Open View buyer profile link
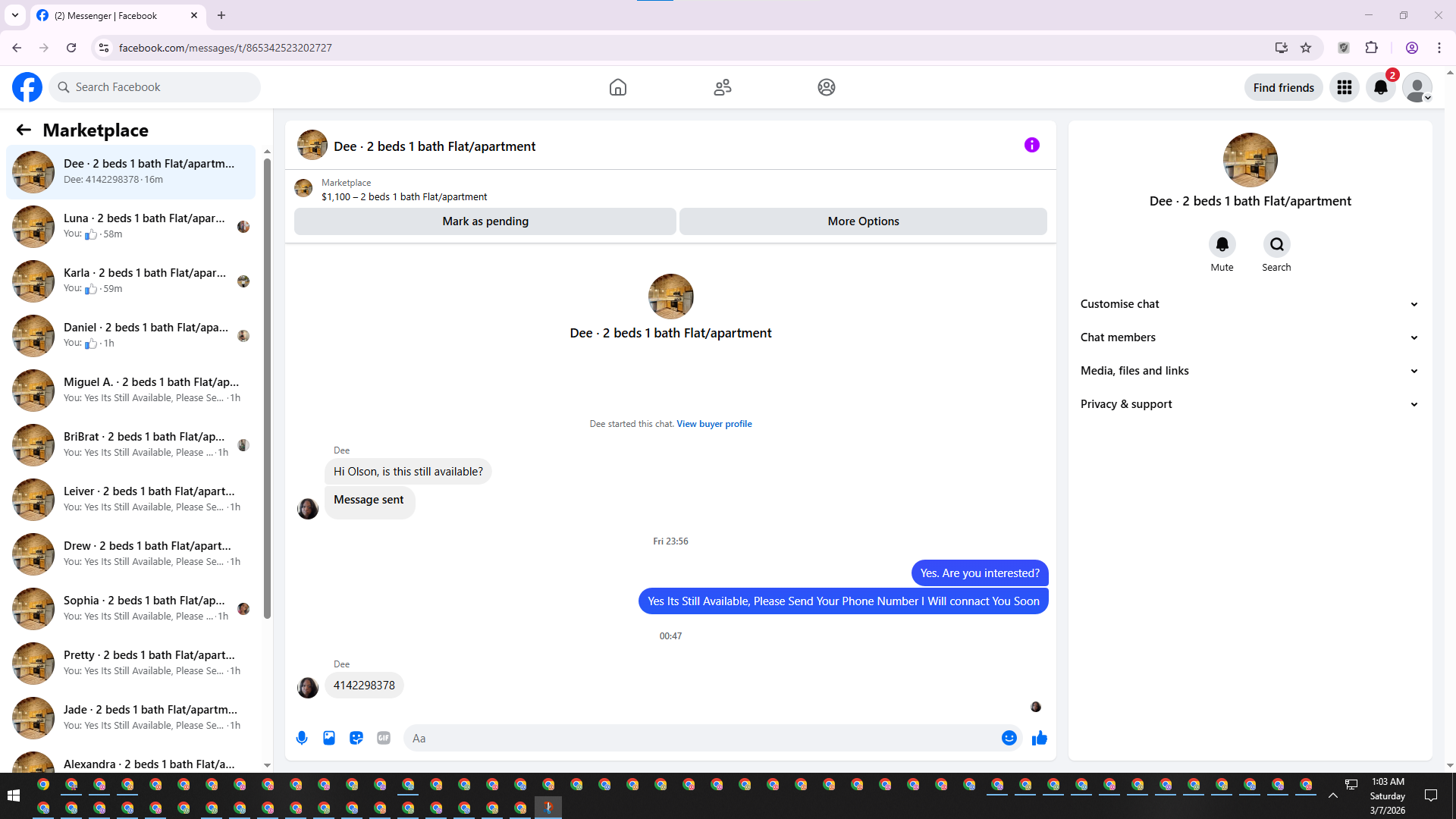The image size is (1456, 819). (714, 424)
